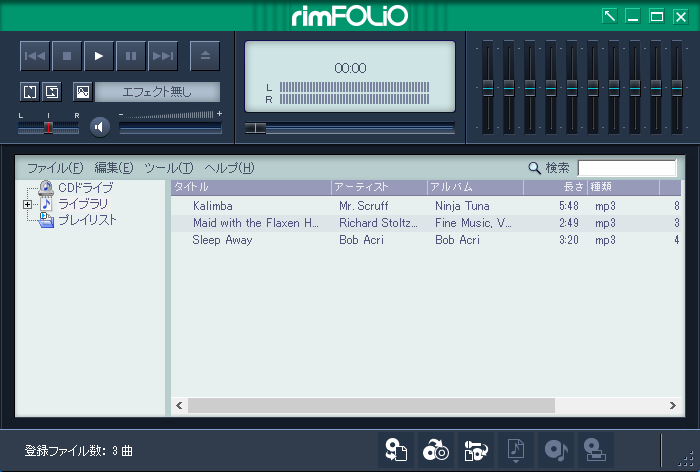
Task: Open the ヘルプ(H) menu
Action: pyautogui.click(x=229, y=168)
